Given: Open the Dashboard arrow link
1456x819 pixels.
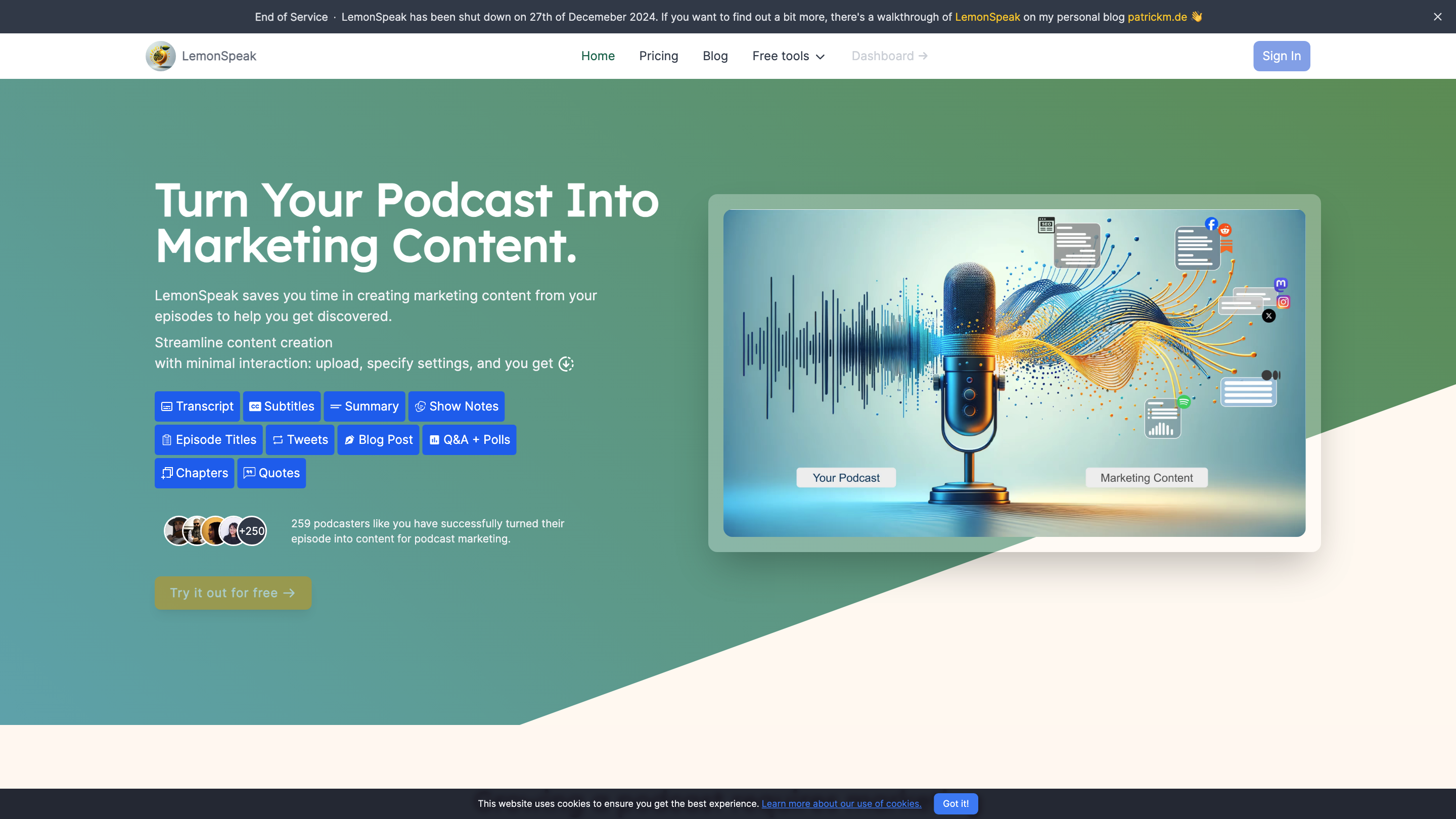Looking at the screenshot, I should (x=889, y=56).
